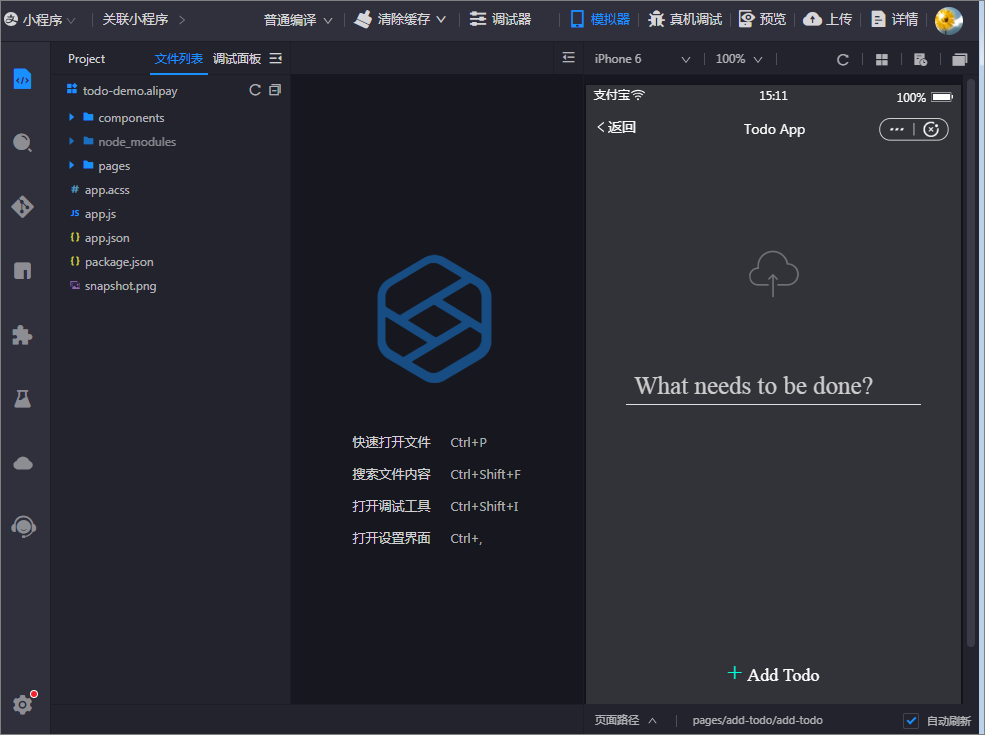Open the code editor sidebar icon

click(x=23, y=79)
